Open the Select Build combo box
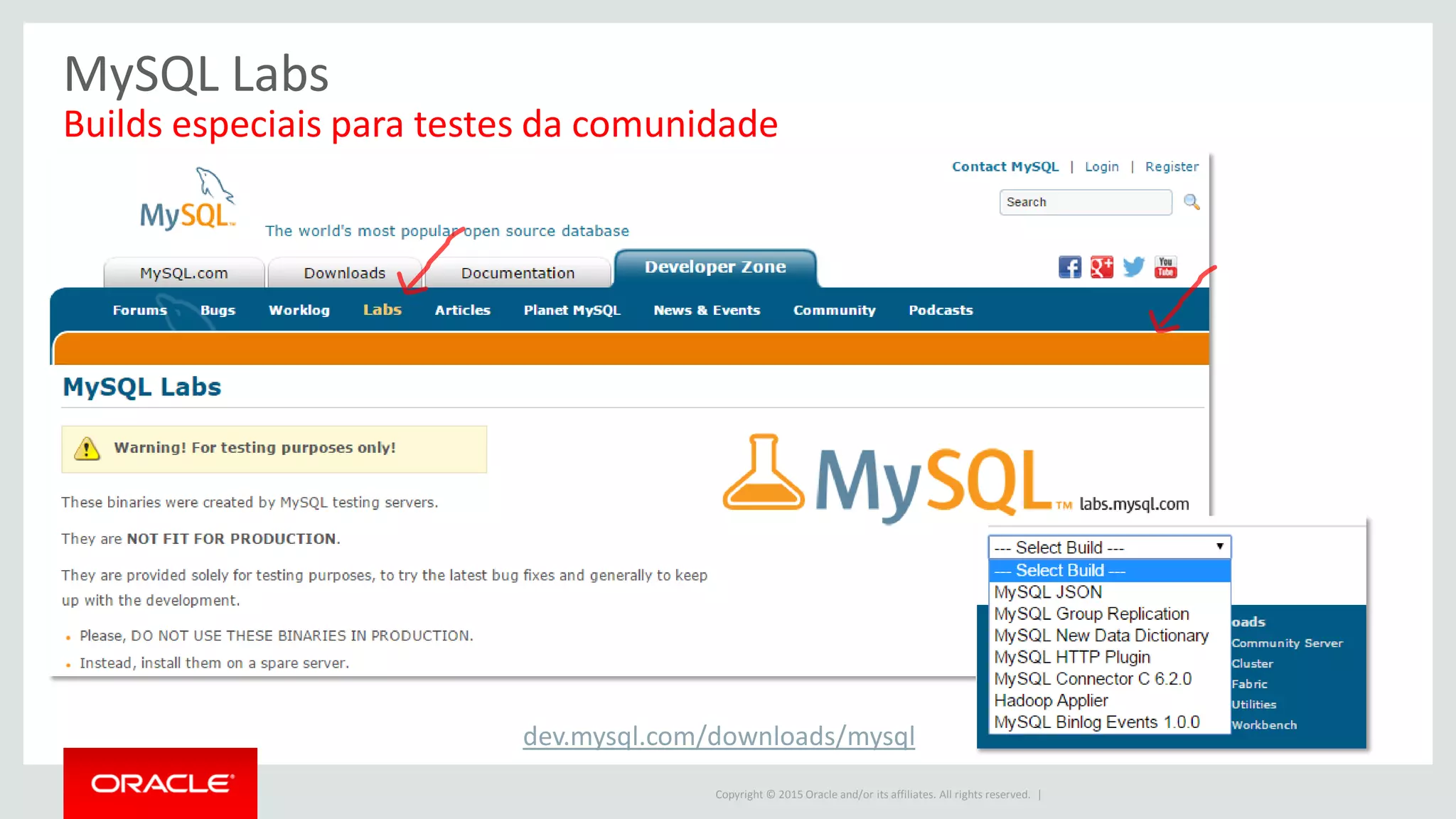1456x819 pixels. pos(1109,547)
